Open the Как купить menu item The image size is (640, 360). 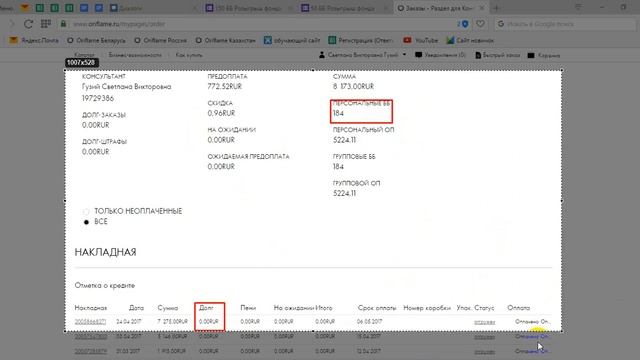coord(189,55)
